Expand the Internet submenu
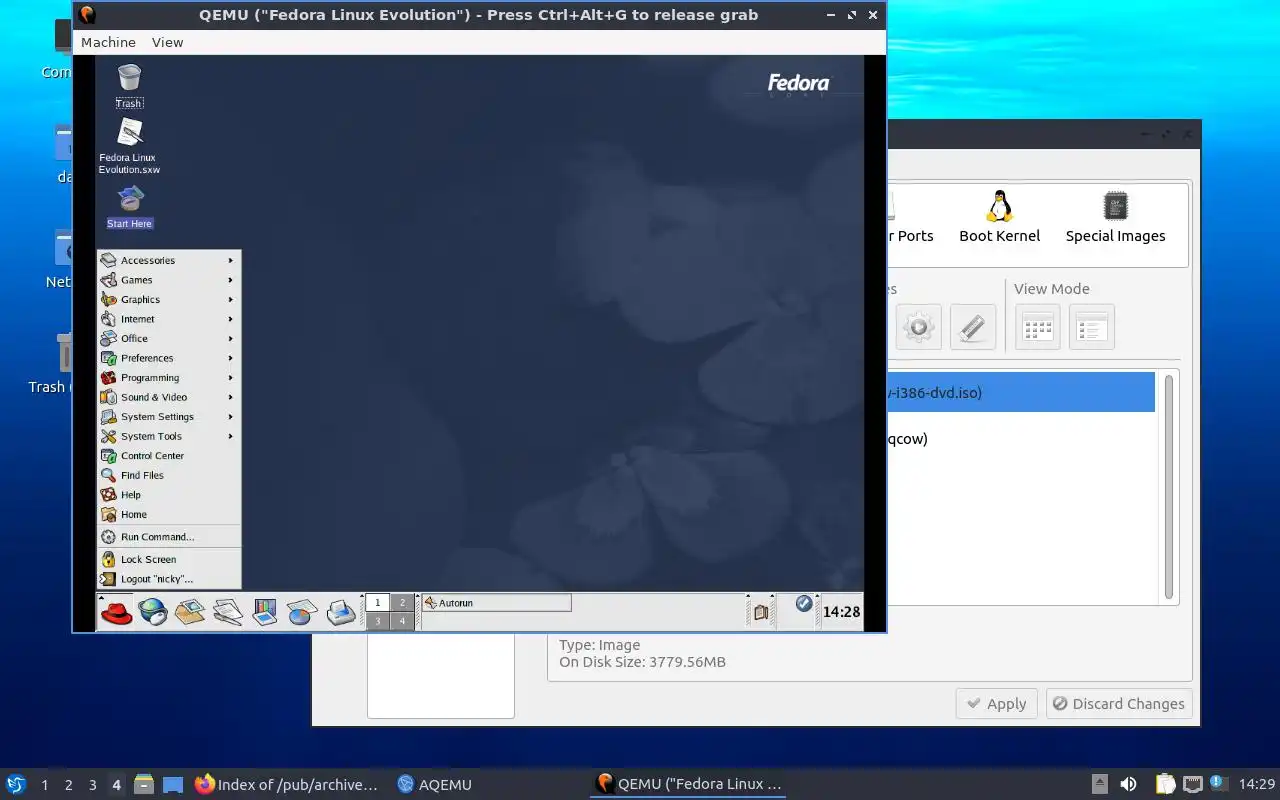1280x800 pixels. click(168, 319)
